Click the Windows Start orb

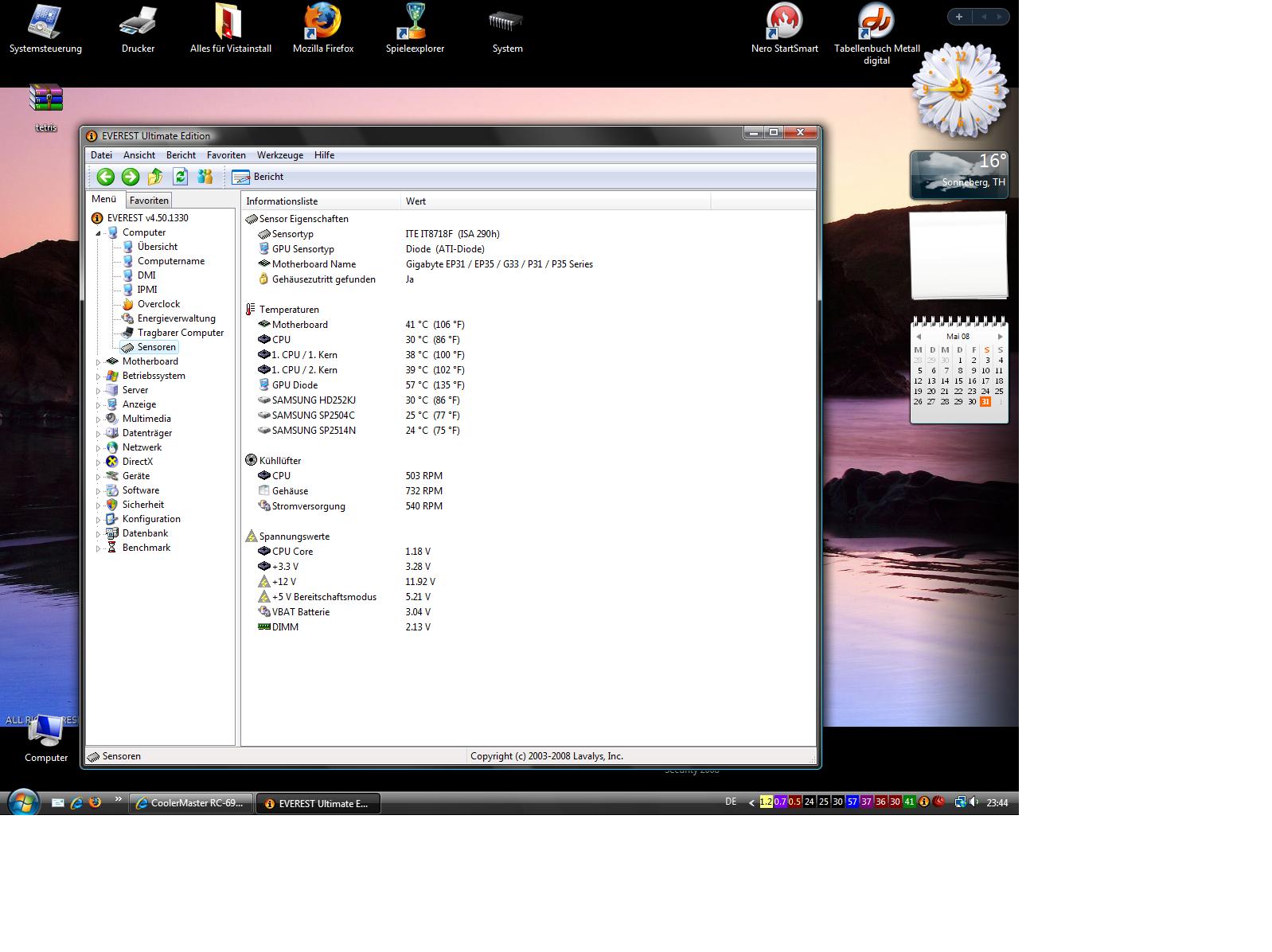[22, 802]
